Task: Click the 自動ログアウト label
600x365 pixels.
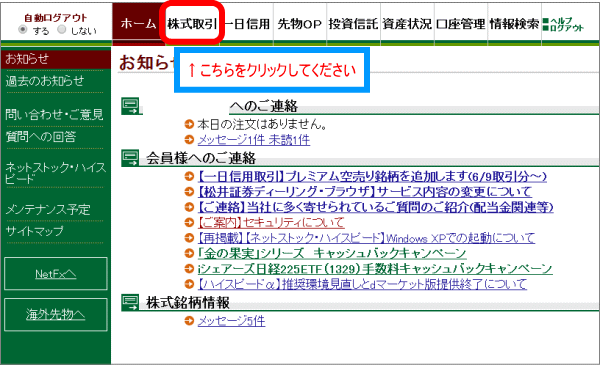Action: click(x=55, y=18)
